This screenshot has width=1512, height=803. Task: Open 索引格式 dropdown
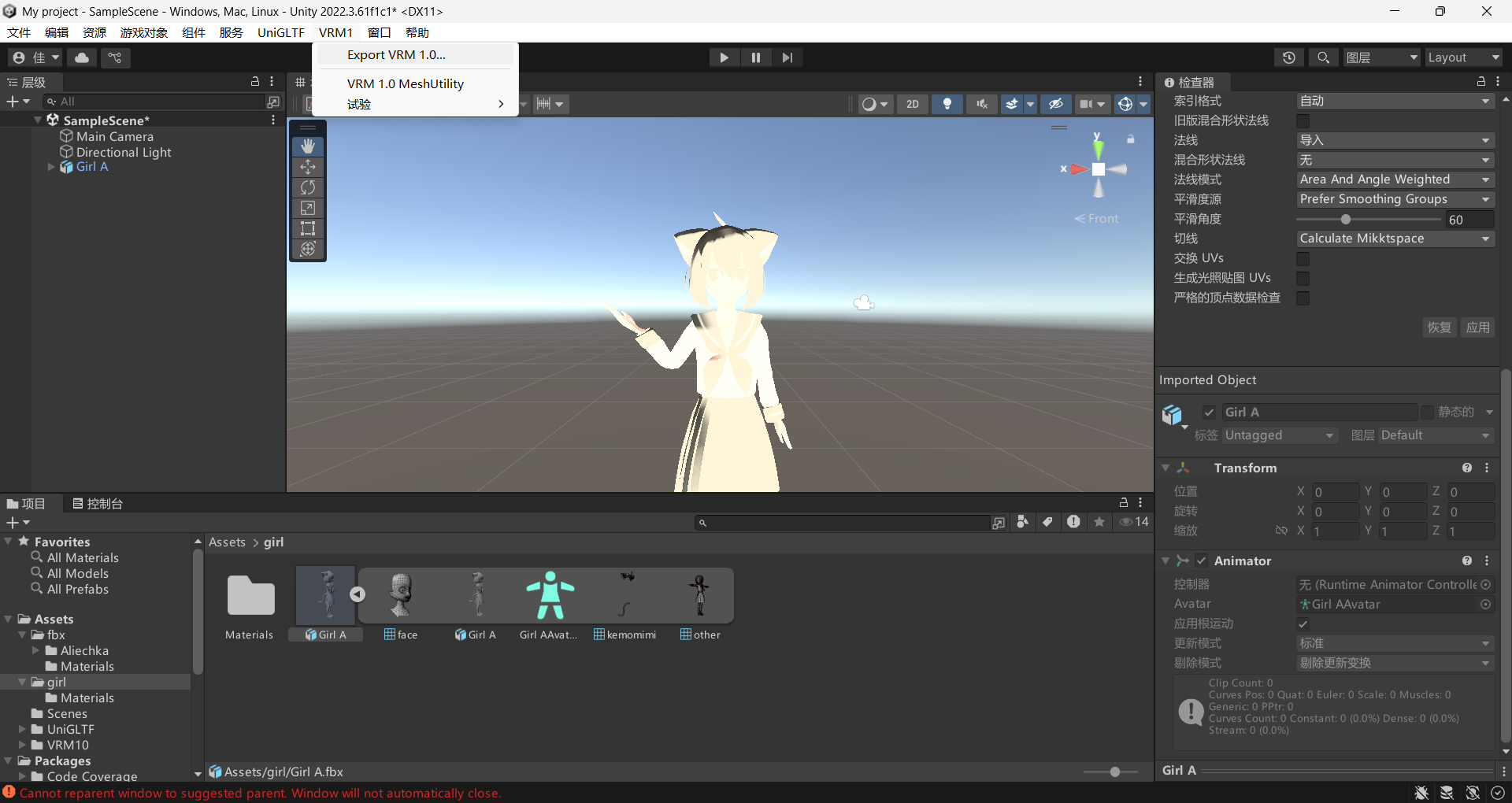coord(1395,102)
